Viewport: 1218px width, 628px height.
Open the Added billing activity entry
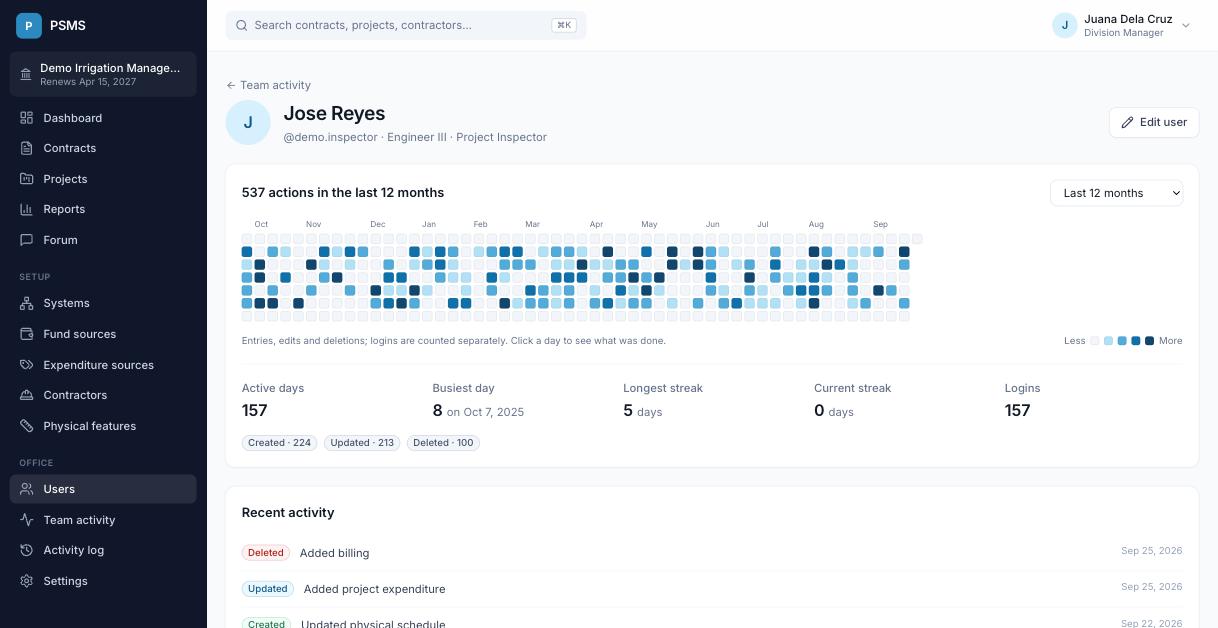point(712,553)
